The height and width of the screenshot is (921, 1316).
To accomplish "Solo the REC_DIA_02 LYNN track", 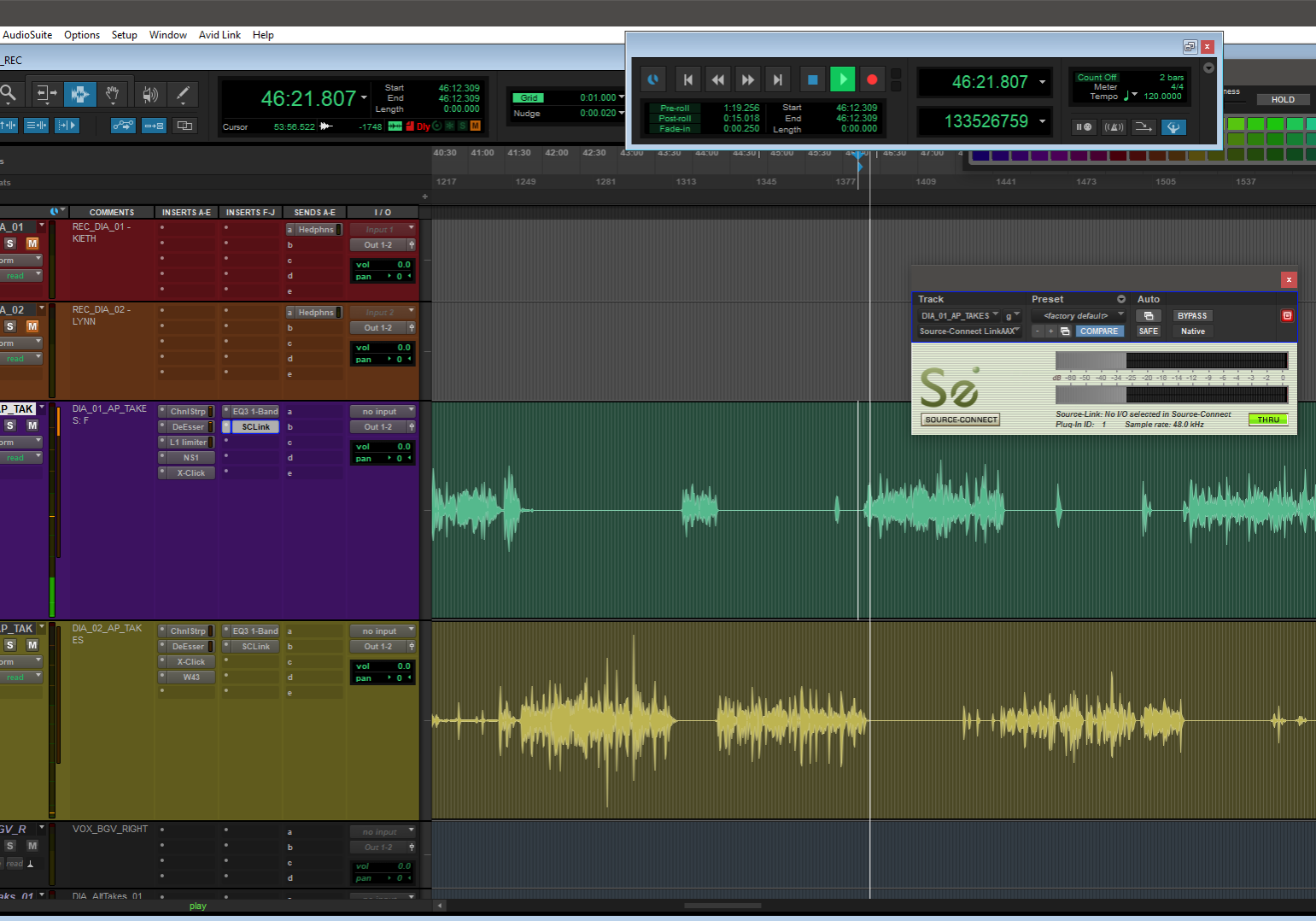I will tap(10, 326).
